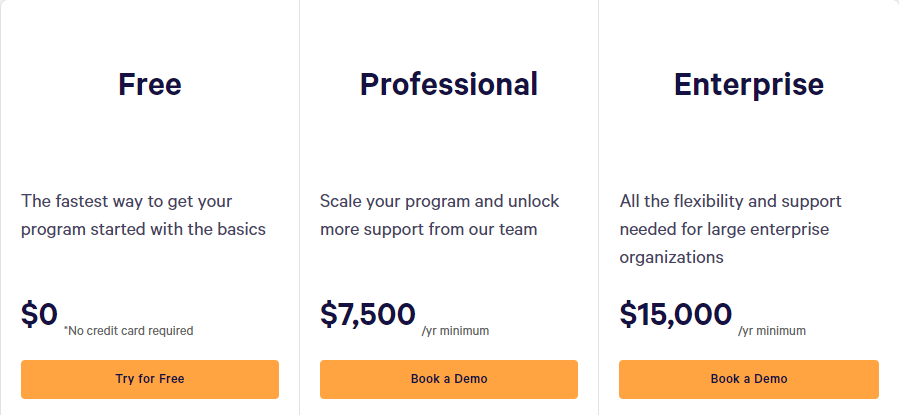Viewport: 899px width, 415px height.
Task: Click the $15,000 price figure
Action: (675, 315)
